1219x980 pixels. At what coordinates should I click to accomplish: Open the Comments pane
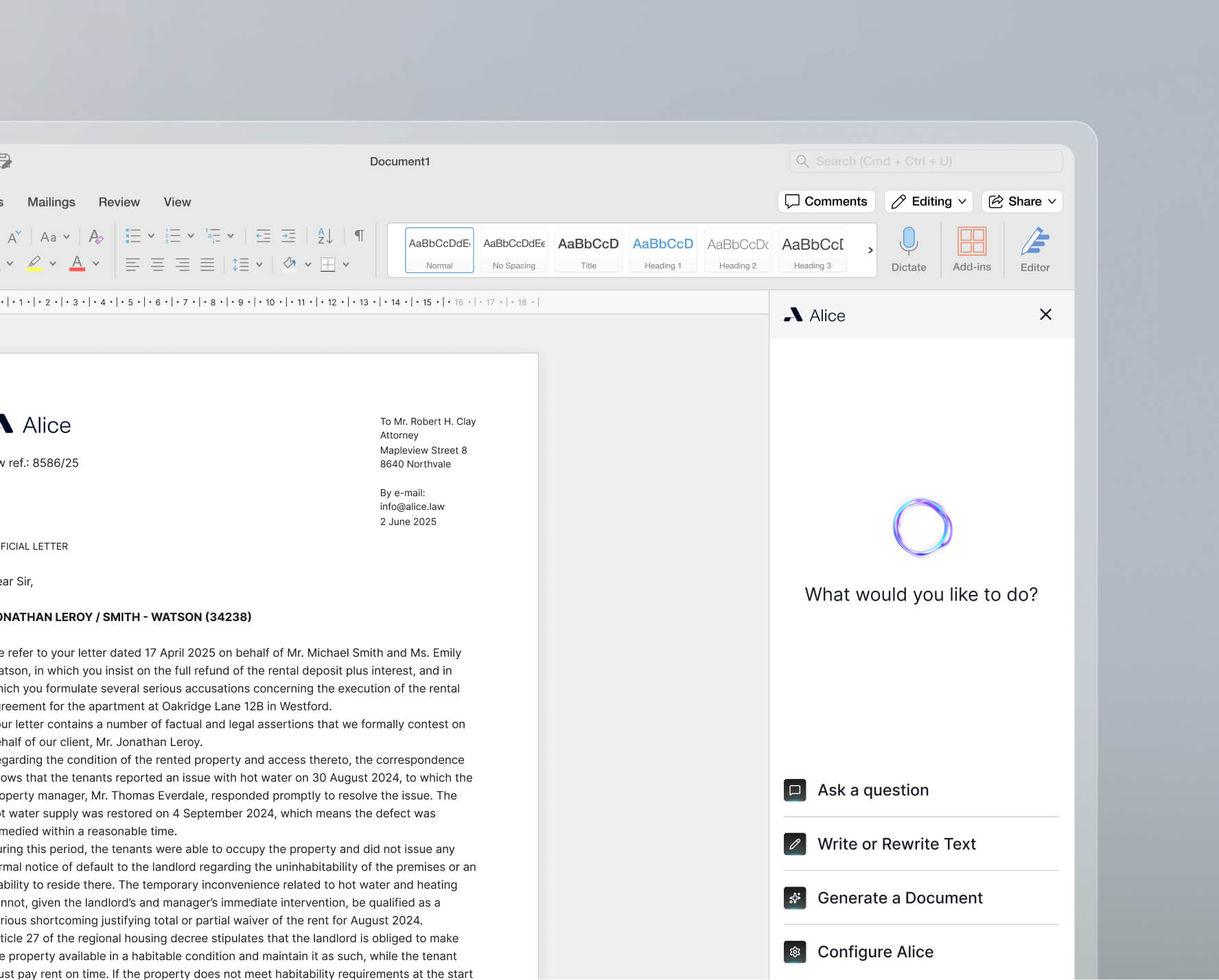826,201
